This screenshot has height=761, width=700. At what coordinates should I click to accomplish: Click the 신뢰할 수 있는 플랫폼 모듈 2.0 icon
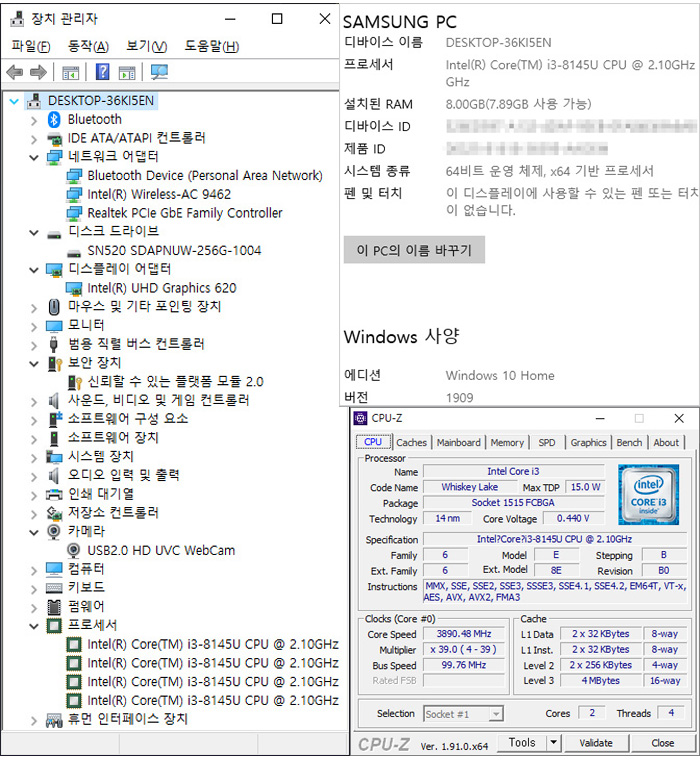tap(74, 382)
